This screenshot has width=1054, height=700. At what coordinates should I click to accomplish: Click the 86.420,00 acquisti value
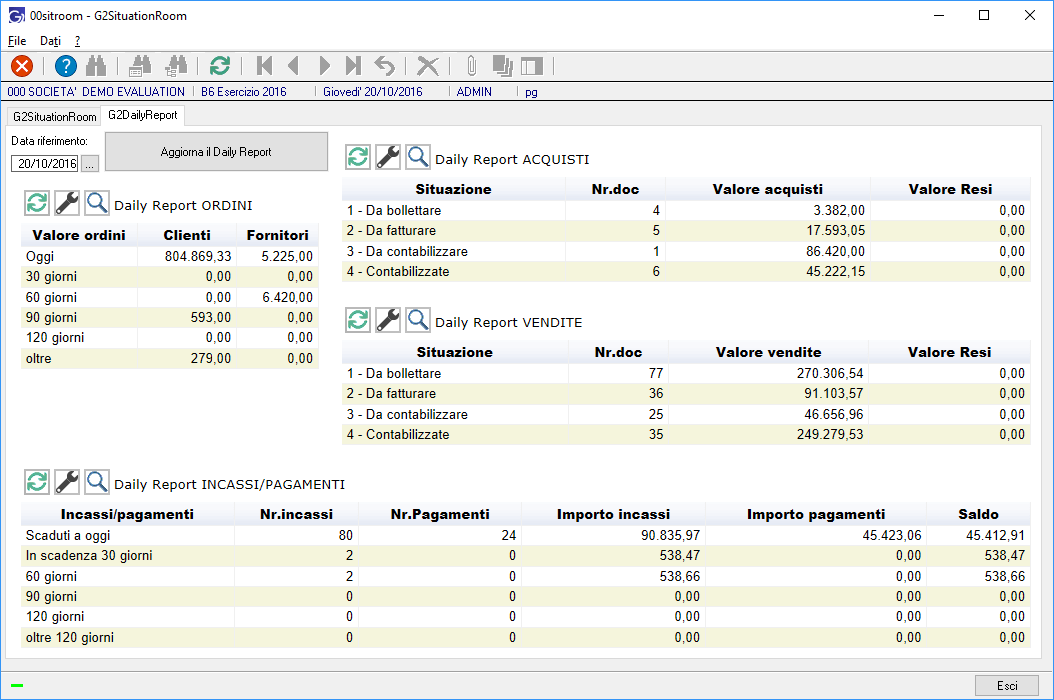(836, 251)
